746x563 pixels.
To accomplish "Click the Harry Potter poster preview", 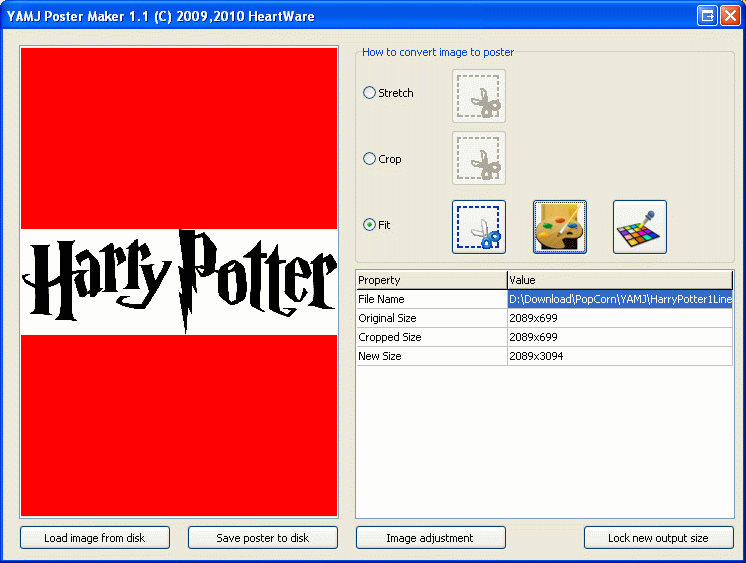I will click(x=179, y=282).
